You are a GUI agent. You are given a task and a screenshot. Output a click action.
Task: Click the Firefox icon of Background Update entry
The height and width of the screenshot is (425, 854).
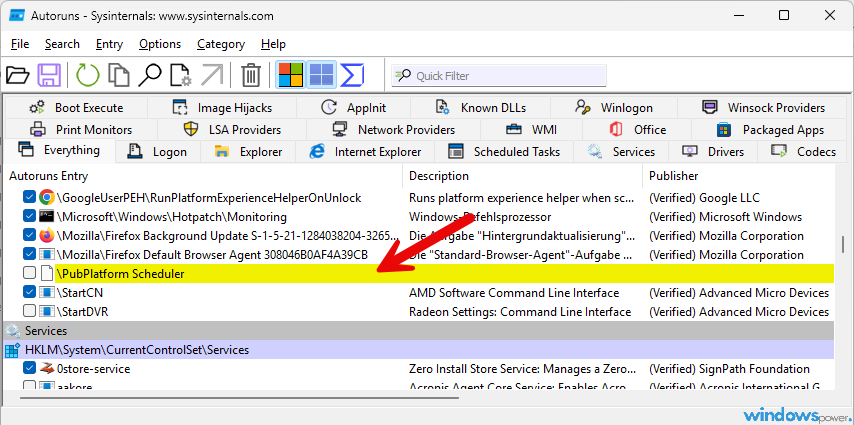click(x=47, y=235)
